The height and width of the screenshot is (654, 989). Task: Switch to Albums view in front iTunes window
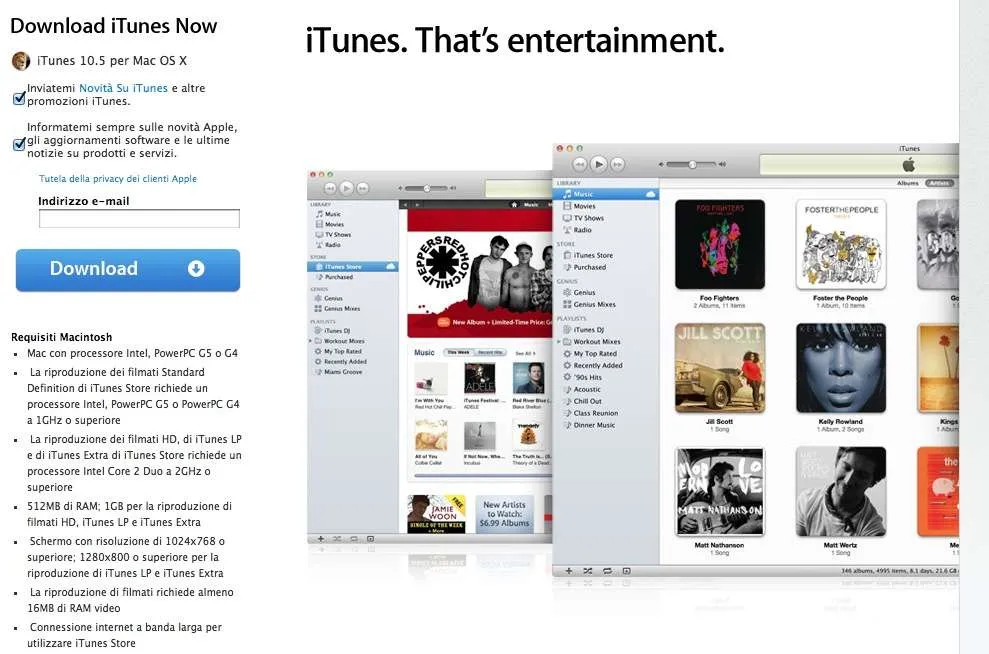(x=908, y=183)
